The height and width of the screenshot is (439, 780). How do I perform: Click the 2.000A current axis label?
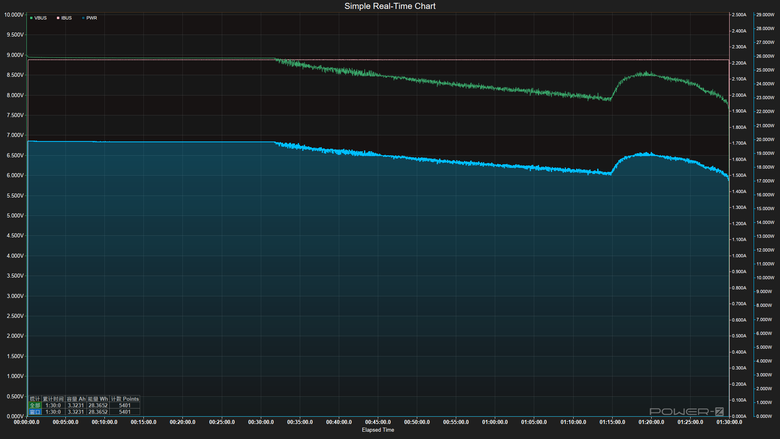point(739,95)
